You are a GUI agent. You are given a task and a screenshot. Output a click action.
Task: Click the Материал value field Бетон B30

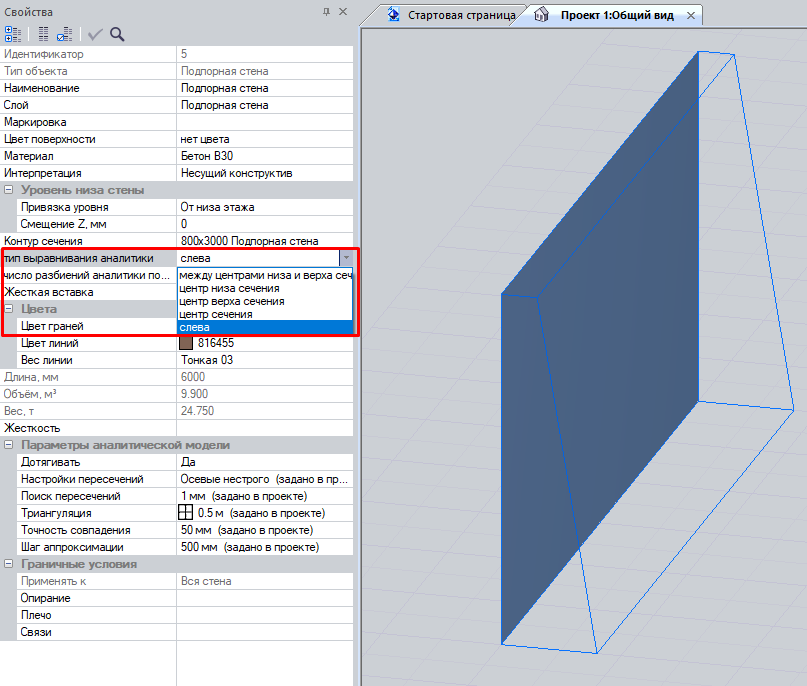264,156
